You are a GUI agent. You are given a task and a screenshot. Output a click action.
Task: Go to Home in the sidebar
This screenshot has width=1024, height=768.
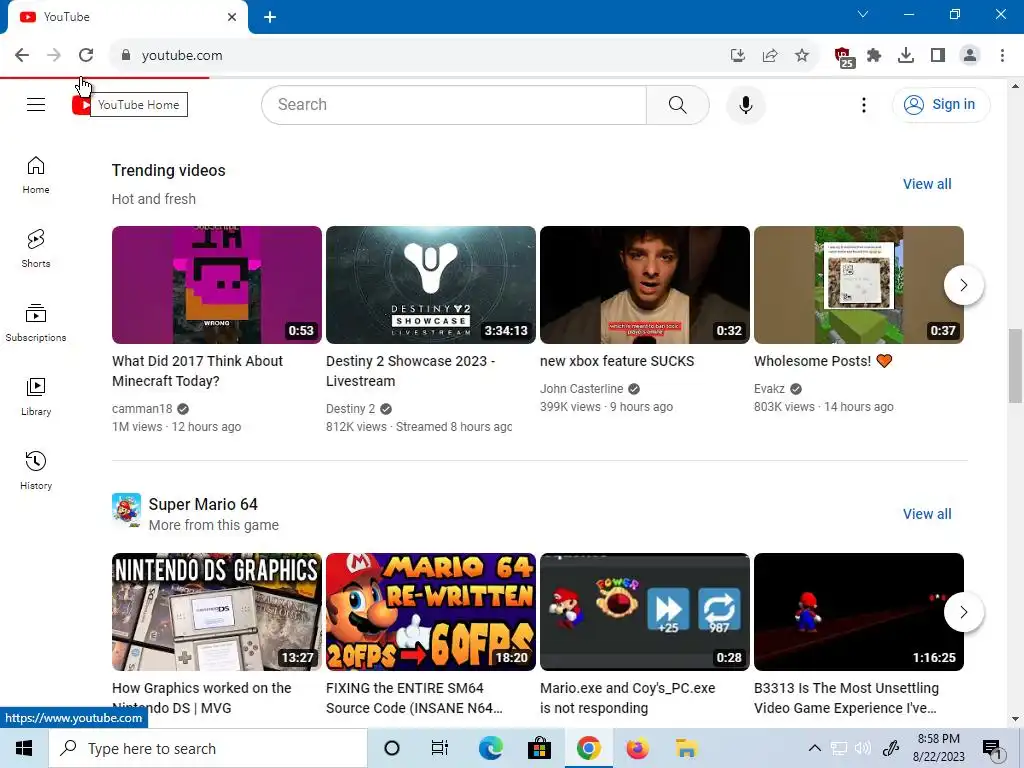[x=36, y=175]
